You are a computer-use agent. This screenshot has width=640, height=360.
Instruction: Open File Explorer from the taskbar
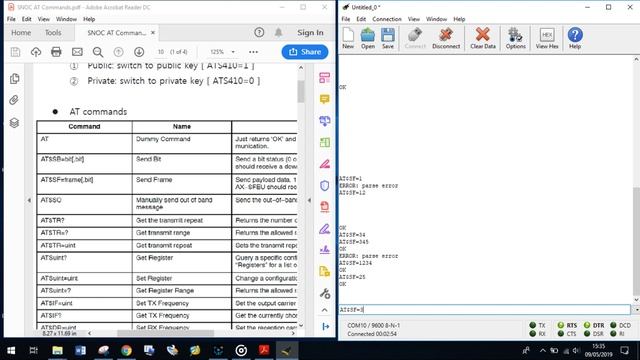pyautogui.click(x=57, y=350)
